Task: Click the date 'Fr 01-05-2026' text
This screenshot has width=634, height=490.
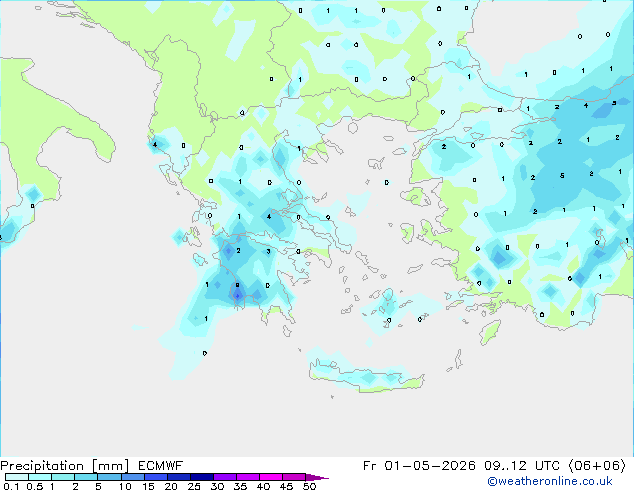Action: tap(419, 466)
